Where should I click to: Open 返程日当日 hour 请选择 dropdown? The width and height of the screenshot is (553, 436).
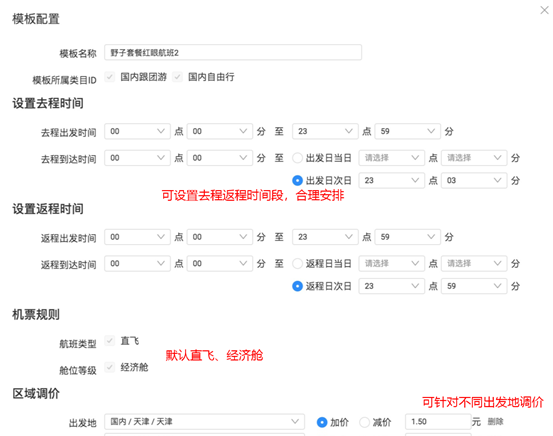pos(391,263)
